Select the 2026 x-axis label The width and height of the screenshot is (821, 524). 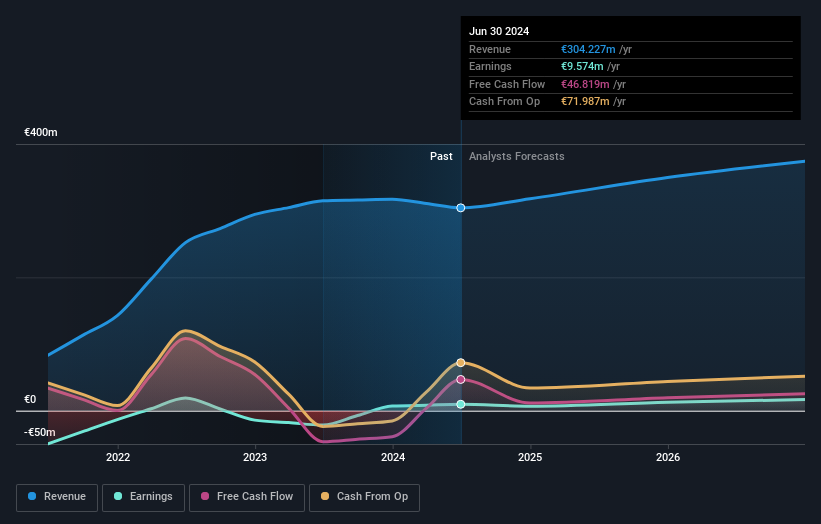[668, 457]
